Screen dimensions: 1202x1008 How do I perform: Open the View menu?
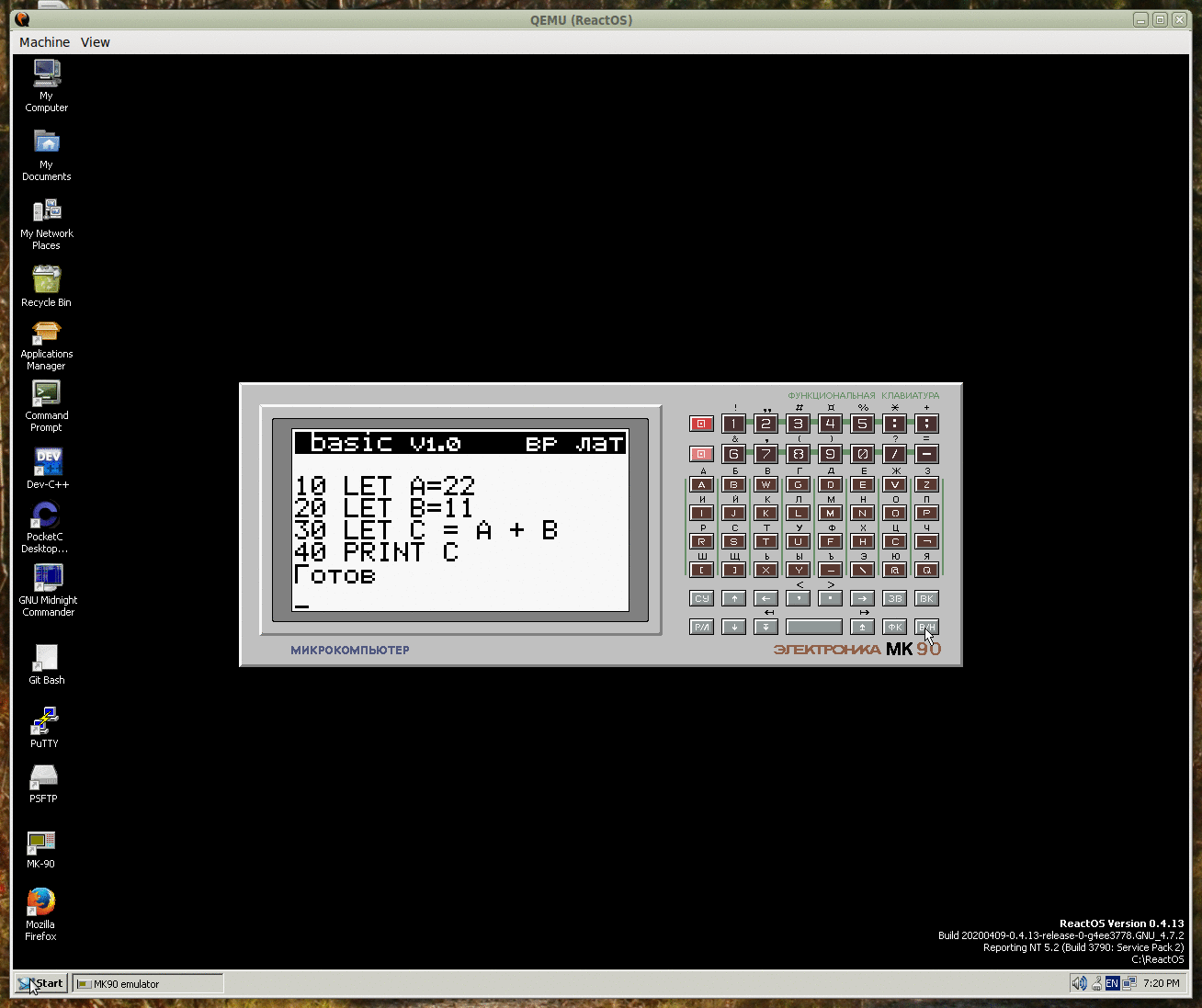coord(95,42)
